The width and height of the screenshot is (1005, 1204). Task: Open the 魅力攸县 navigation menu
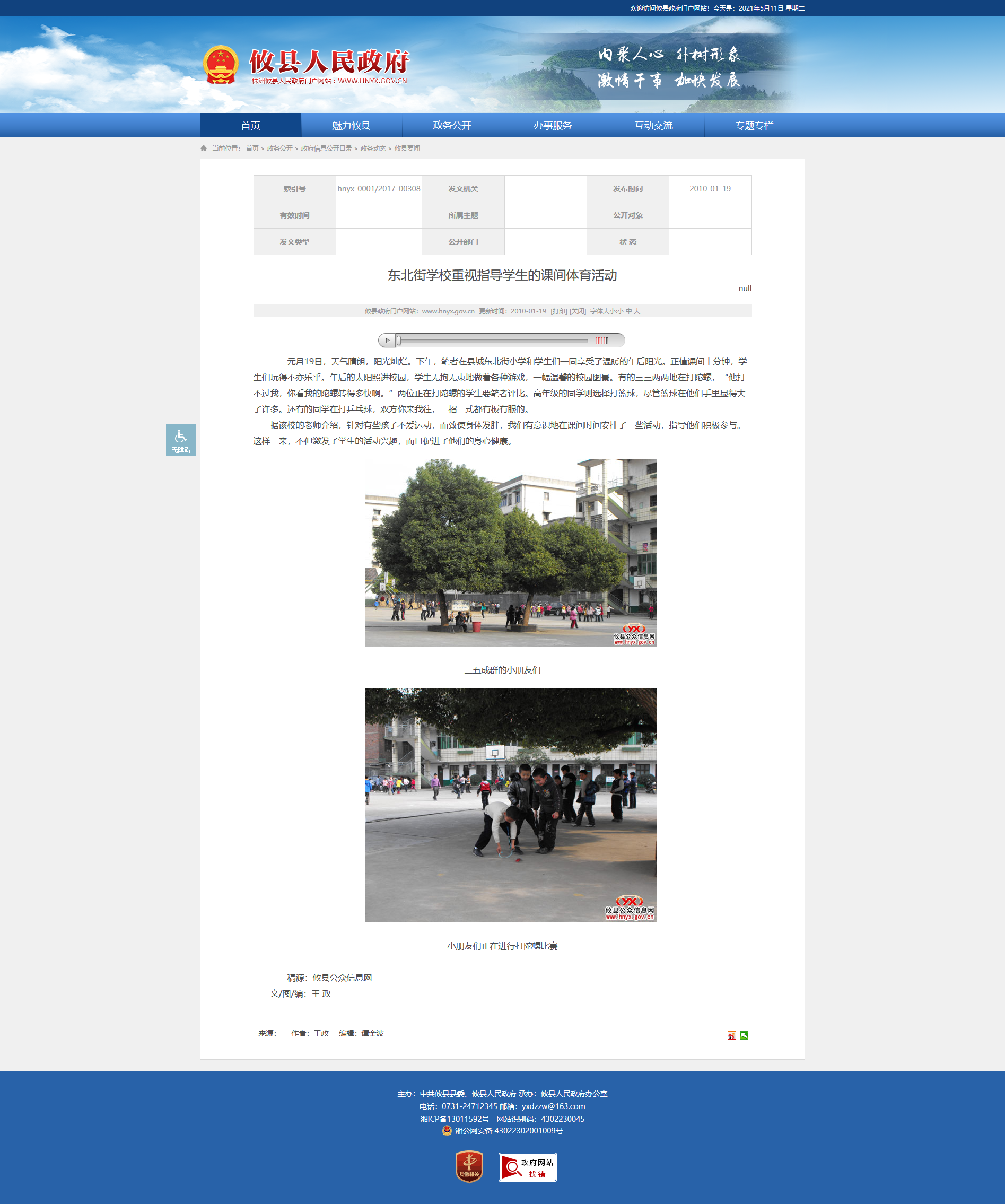click(x=351, y=126)
